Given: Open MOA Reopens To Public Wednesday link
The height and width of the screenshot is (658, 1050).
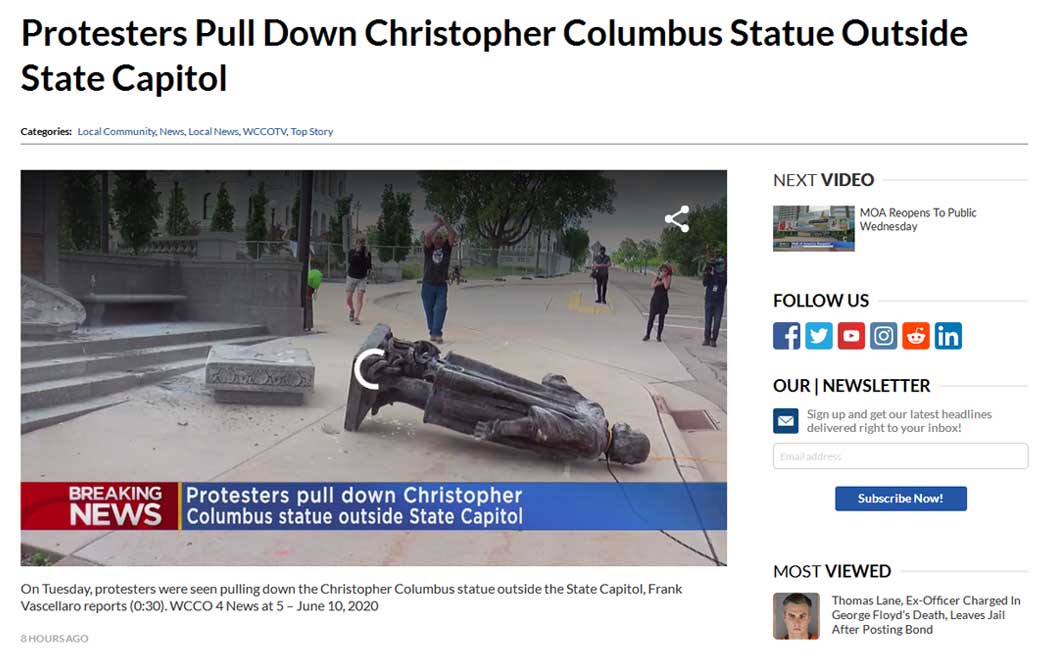Looking at the screenshot, I should [x=917, y=220].
